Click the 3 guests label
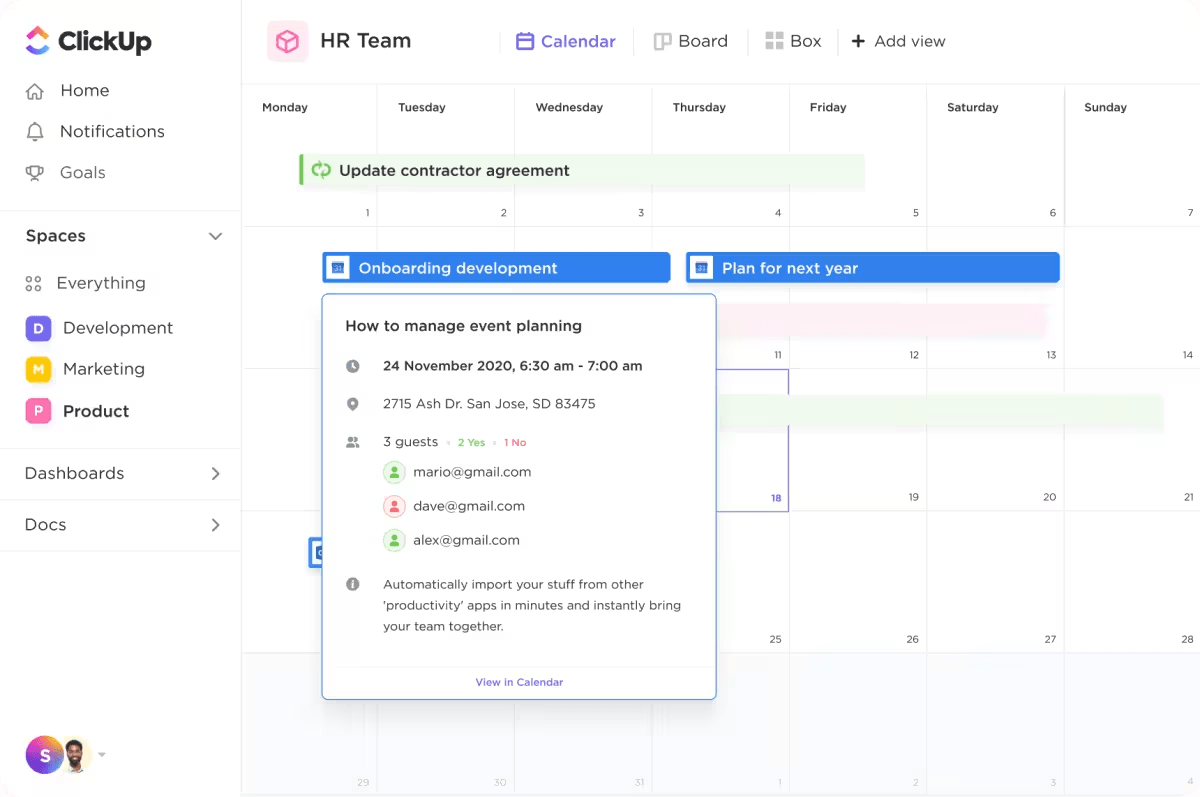Viewport: 1200px width, 797px height. 410,442
